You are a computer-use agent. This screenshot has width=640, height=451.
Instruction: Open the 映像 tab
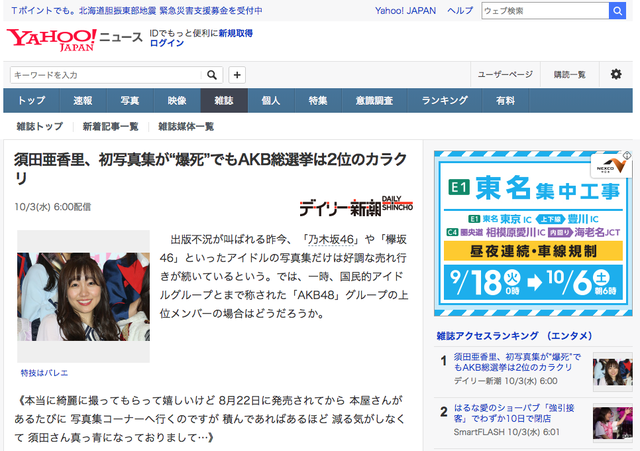click(x=177, y=100)
